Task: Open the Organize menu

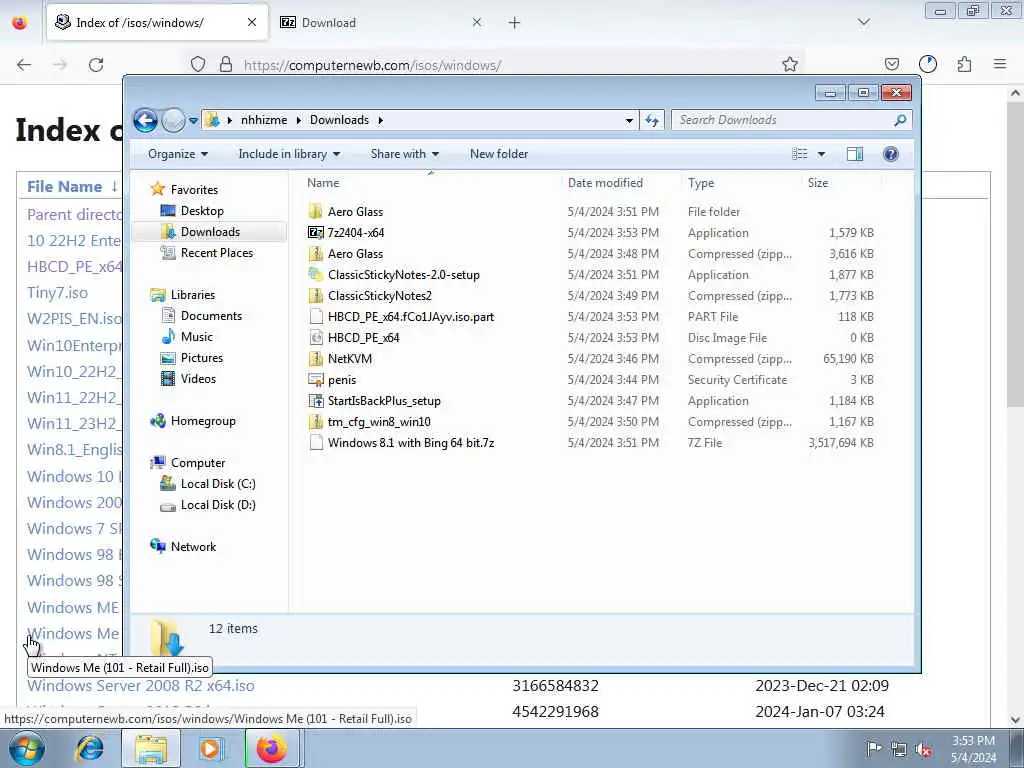Action: (178, 154)
